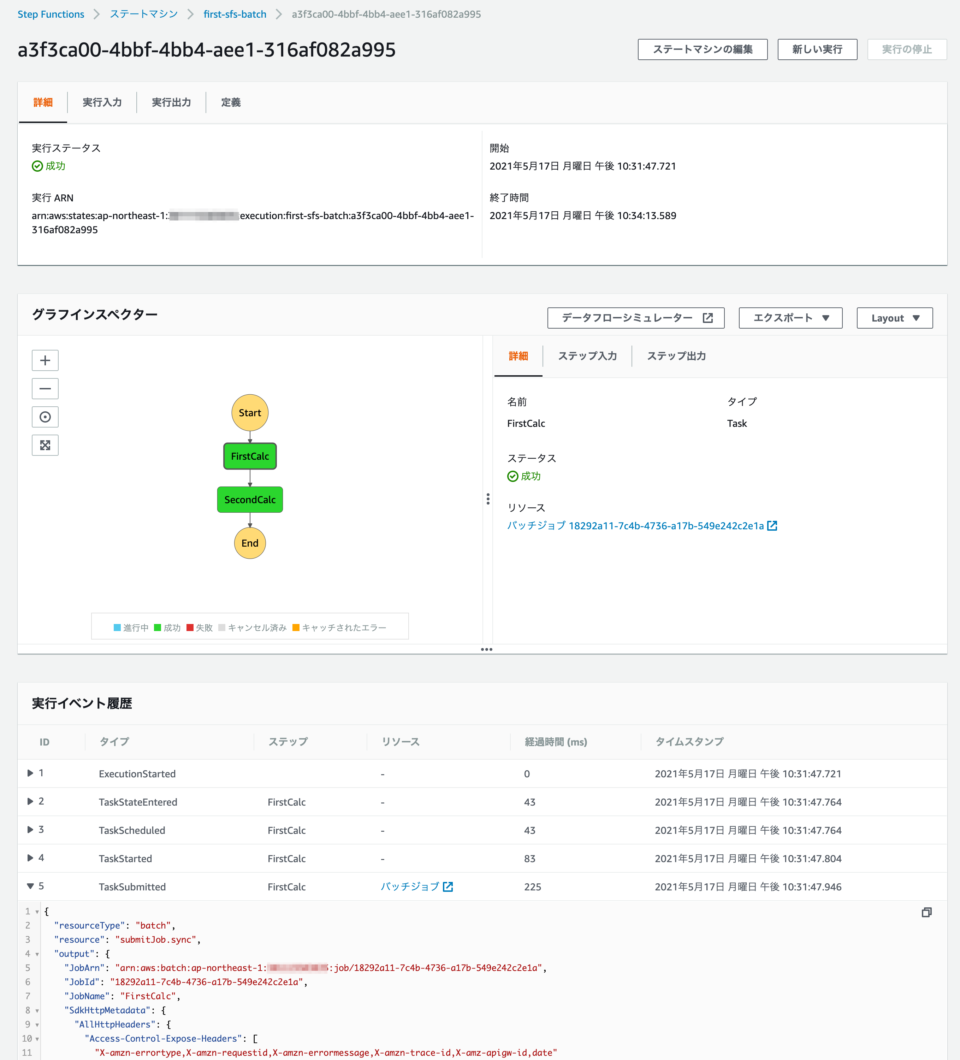Go to ステートマシン breadcrumb
The image size is (960, 1060).
[143, 14]
